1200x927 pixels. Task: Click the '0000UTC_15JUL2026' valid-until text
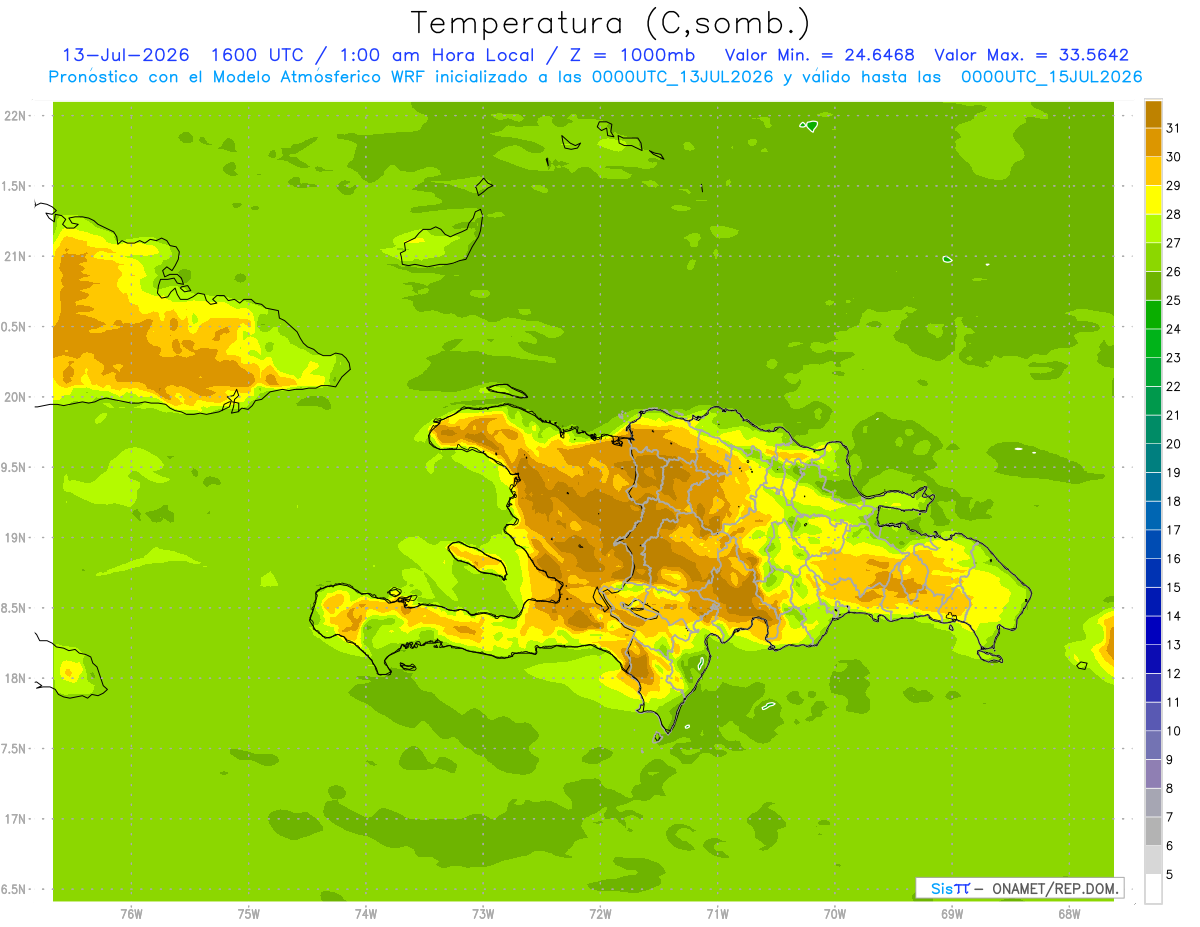point(1051,77)
